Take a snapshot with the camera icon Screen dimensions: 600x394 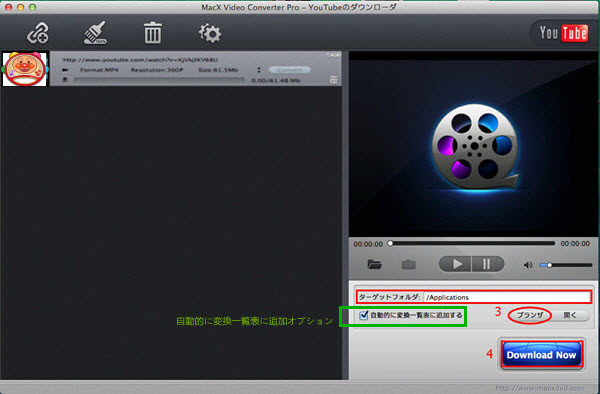tap(408, 264)
